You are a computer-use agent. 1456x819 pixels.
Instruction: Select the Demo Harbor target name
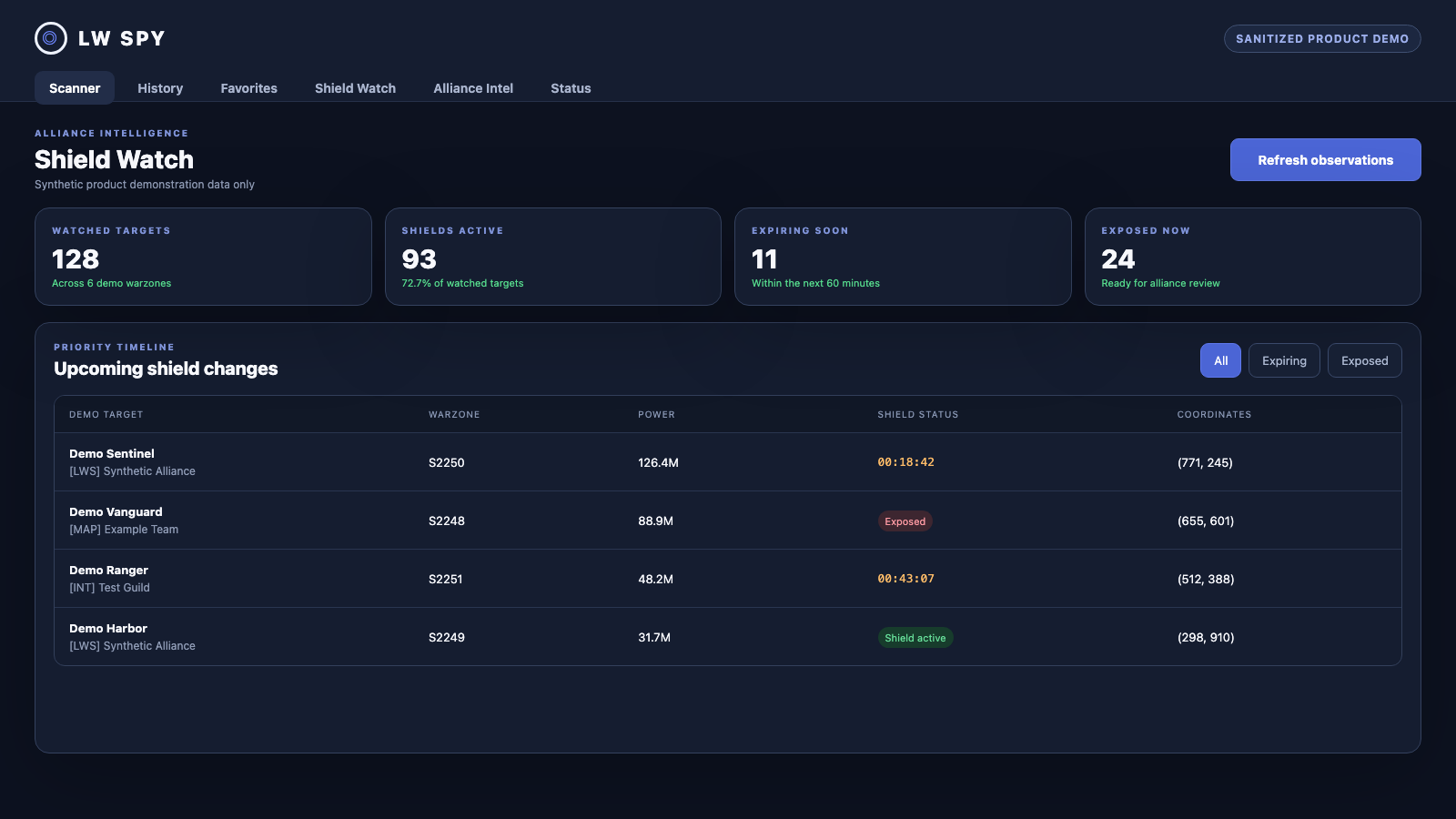(x=108, y=628)
